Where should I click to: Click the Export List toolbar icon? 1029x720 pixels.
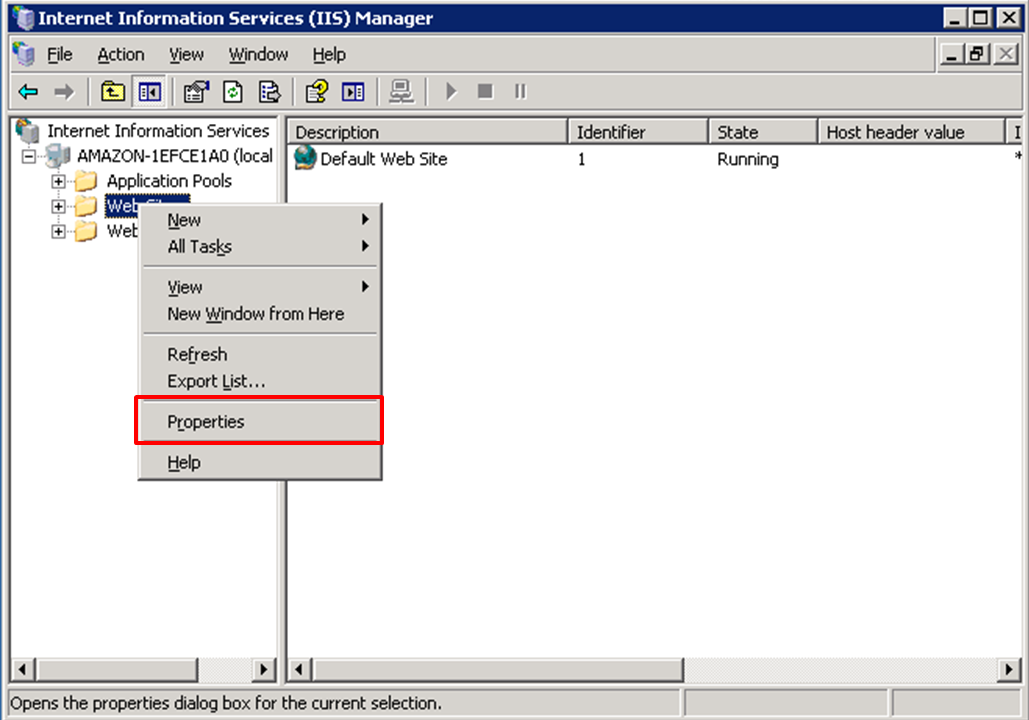(x=270, y=92)
